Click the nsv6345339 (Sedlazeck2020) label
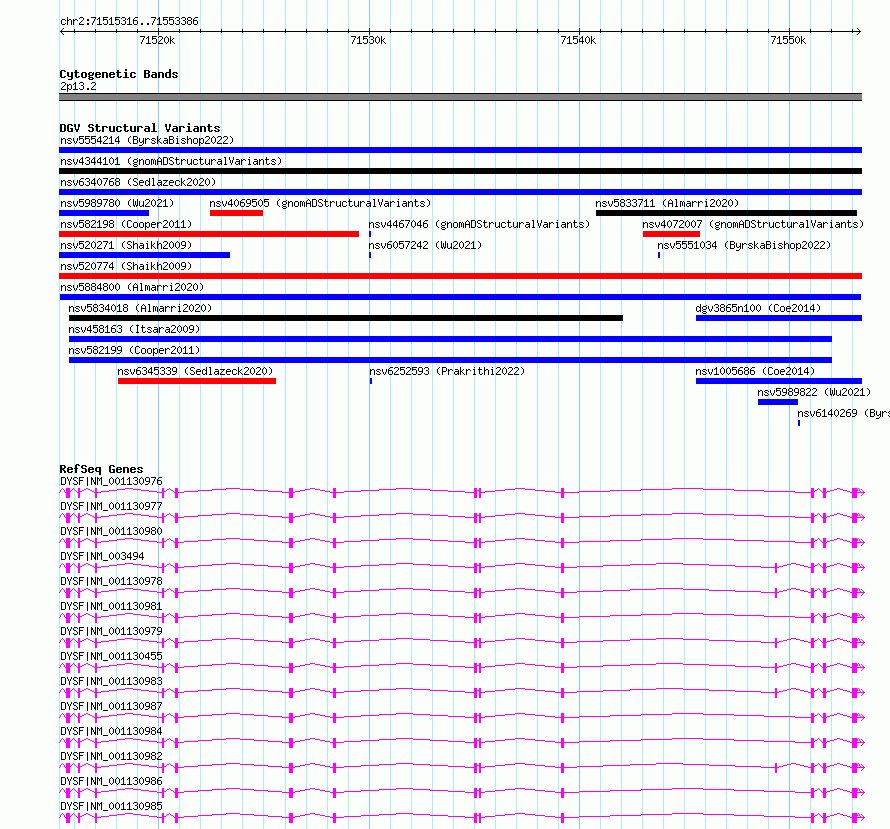The height and width of the screenshot is (829, 890). click(195, 371)
